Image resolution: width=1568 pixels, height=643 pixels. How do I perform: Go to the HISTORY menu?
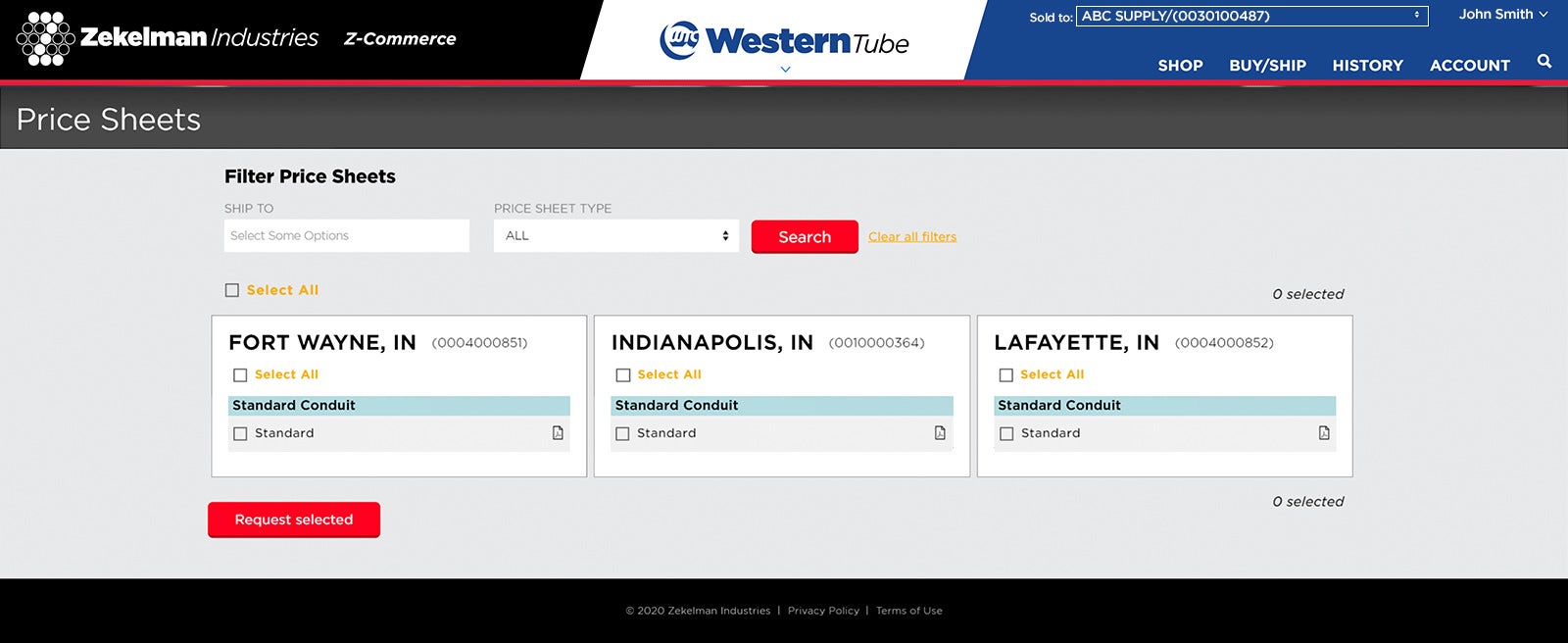(1367, 66)
